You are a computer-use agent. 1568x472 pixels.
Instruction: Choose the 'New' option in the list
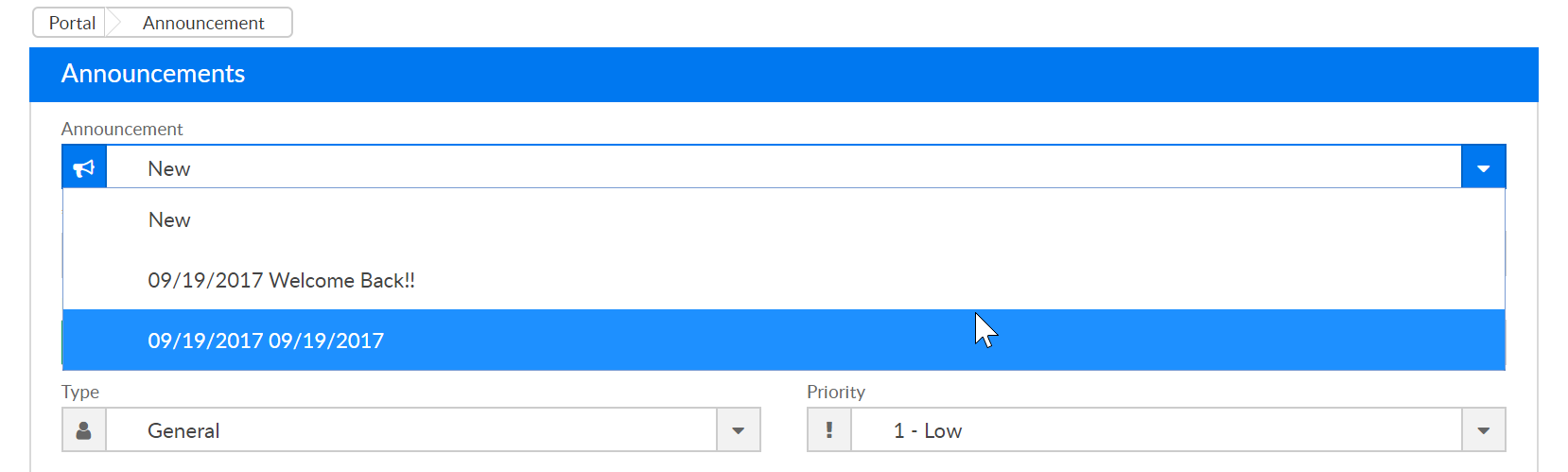(170, 220)
